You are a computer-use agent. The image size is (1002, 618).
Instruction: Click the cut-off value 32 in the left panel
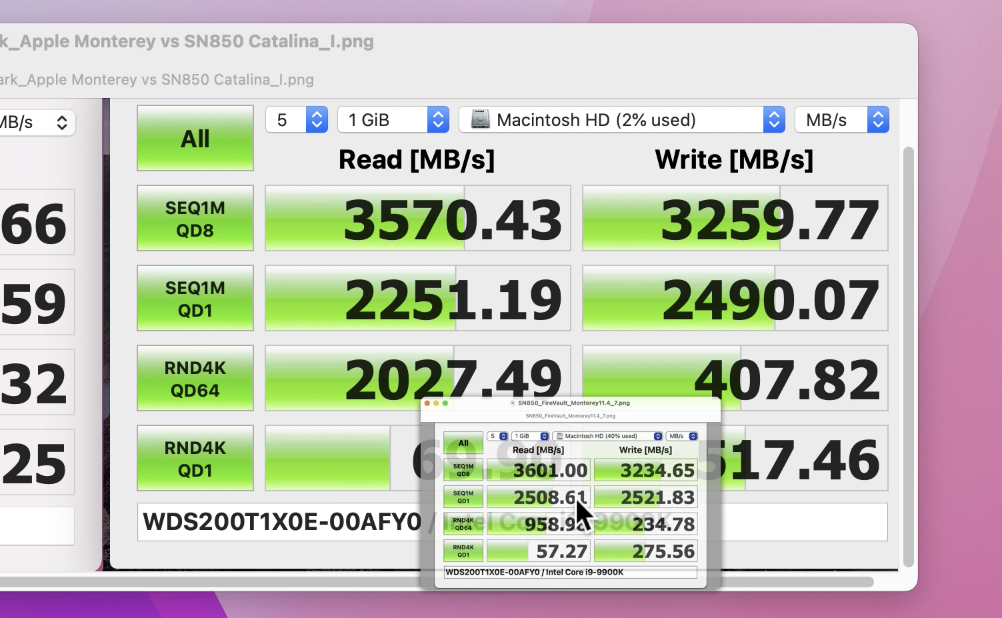pos(33,383)
